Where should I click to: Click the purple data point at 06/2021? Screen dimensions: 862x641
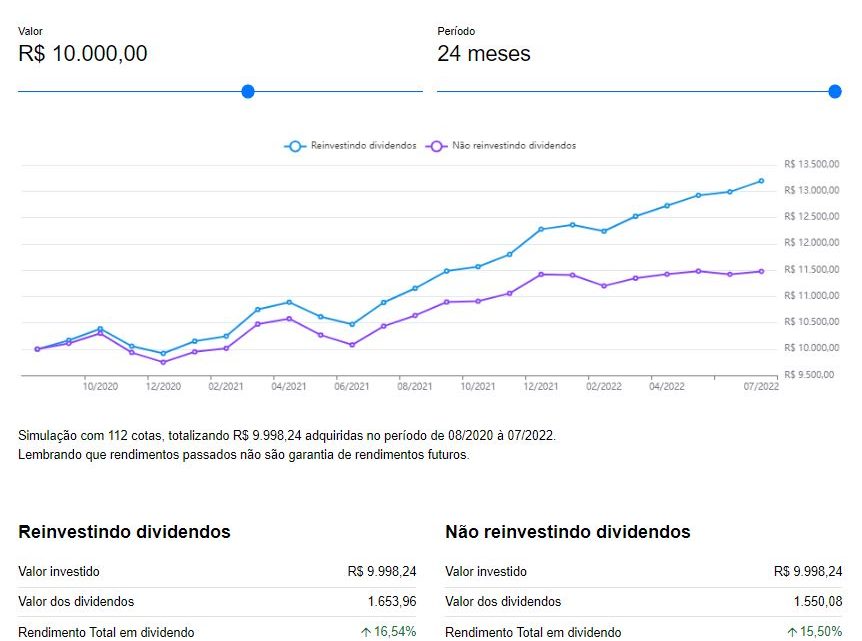click(x=352, y=345)
